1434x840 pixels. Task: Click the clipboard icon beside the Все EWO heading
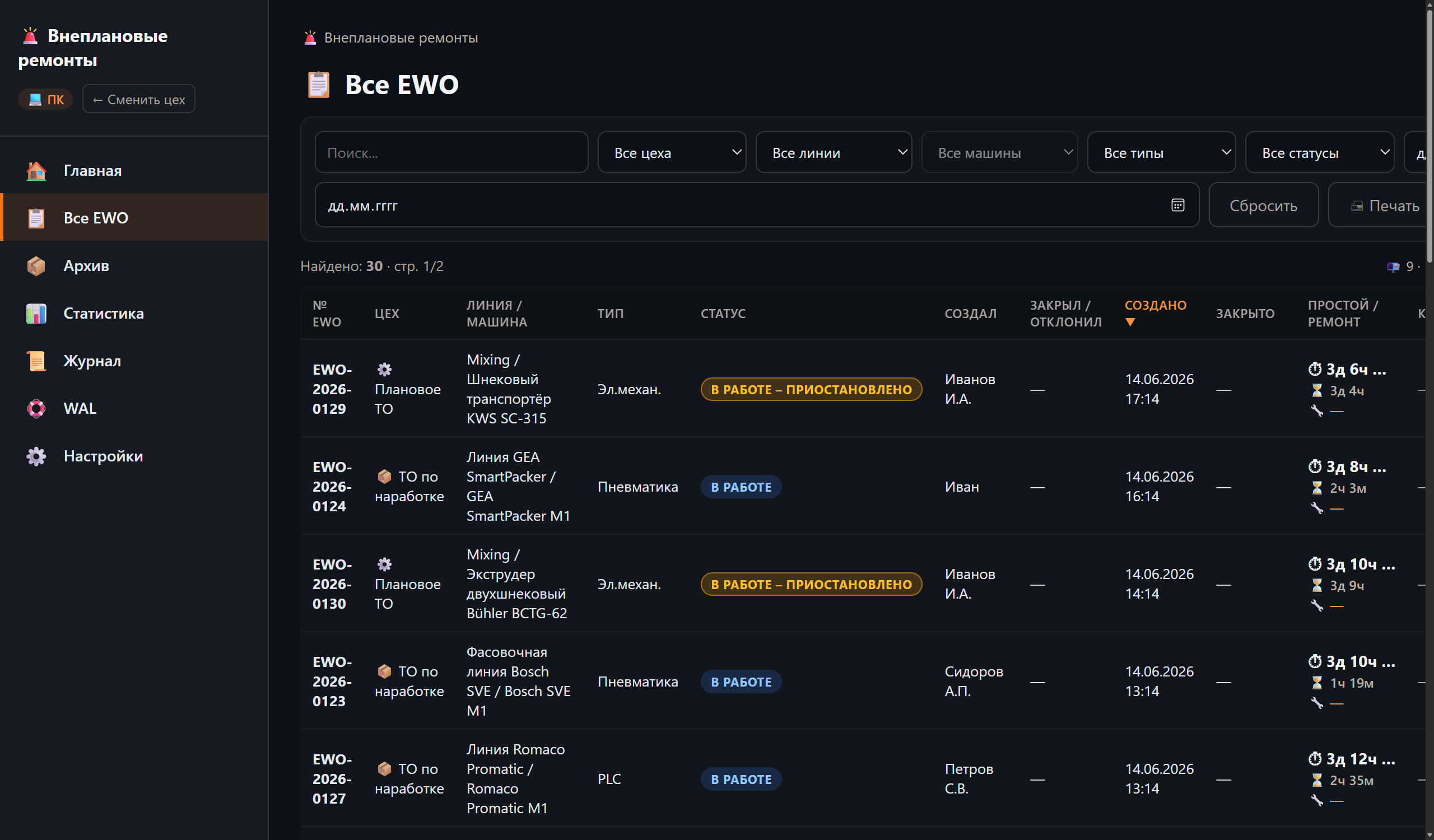319,85
